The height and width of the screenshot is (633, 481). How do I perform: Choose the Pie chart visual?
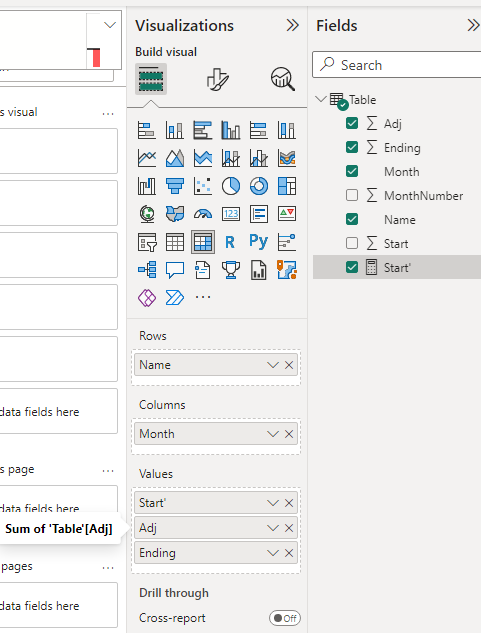pos(231,186)
